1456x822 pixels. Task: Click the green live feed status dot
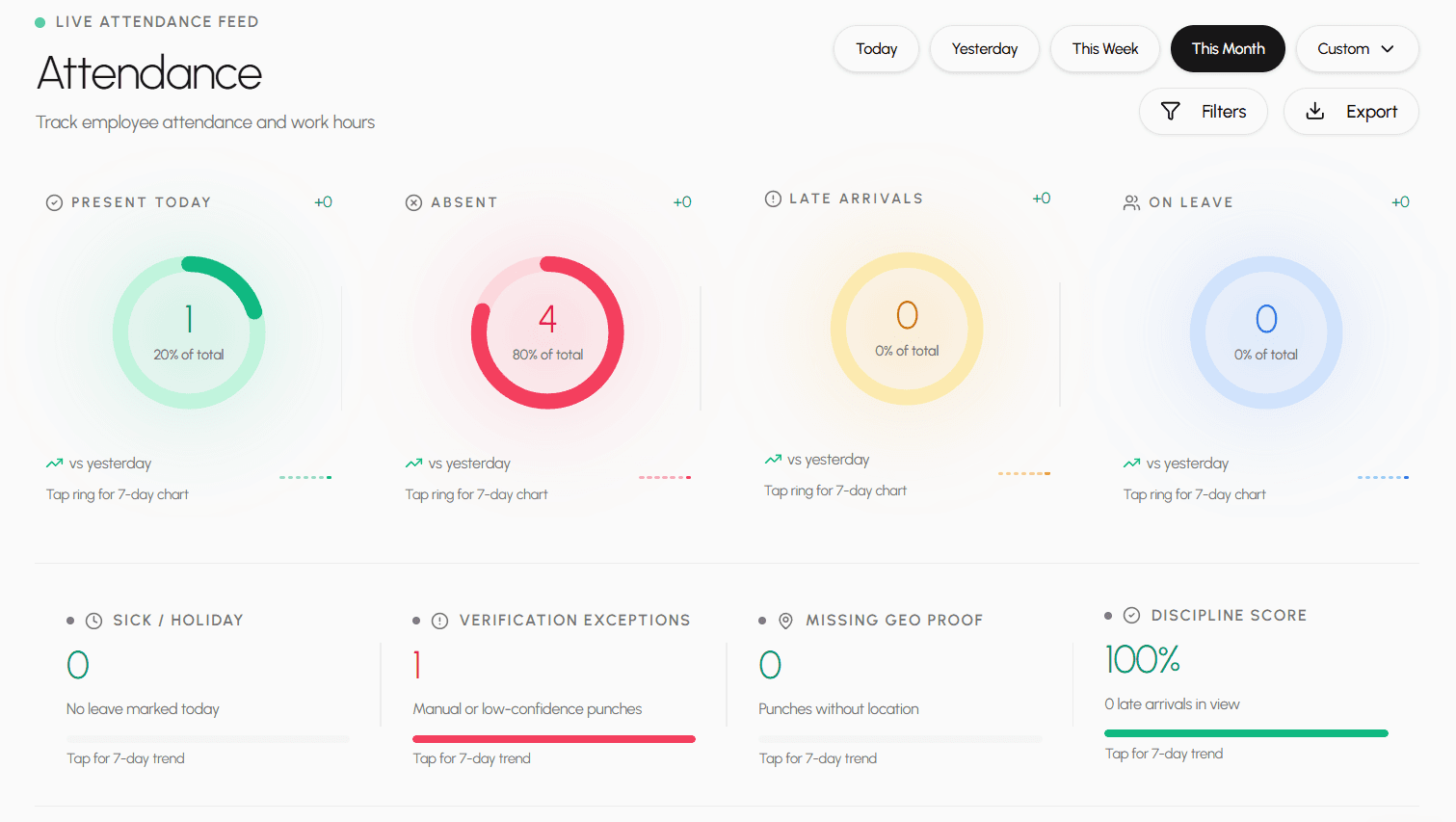click(x=40, y=22)
